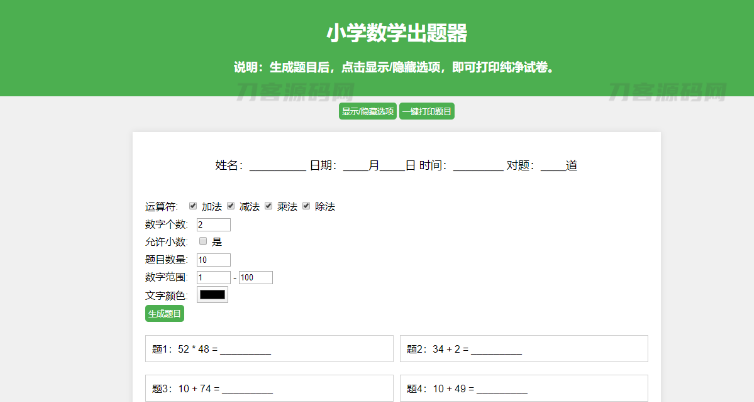Click the question box 题4: 10 + 49
The height and width of the screenshot is (402, 754).
point(524,388)
